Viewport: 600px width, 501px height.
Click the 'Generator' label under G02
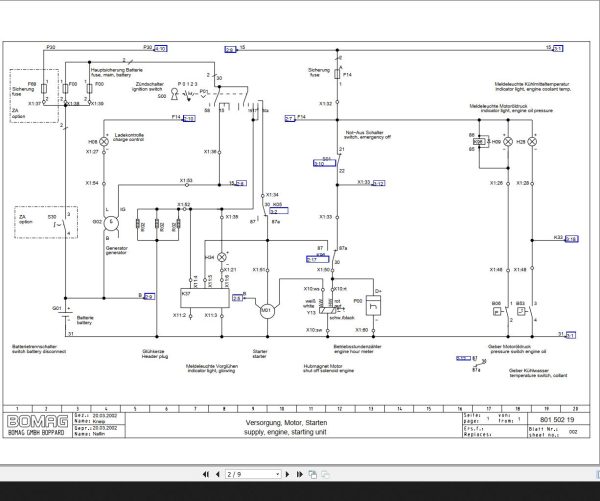(x=116, y=250)
